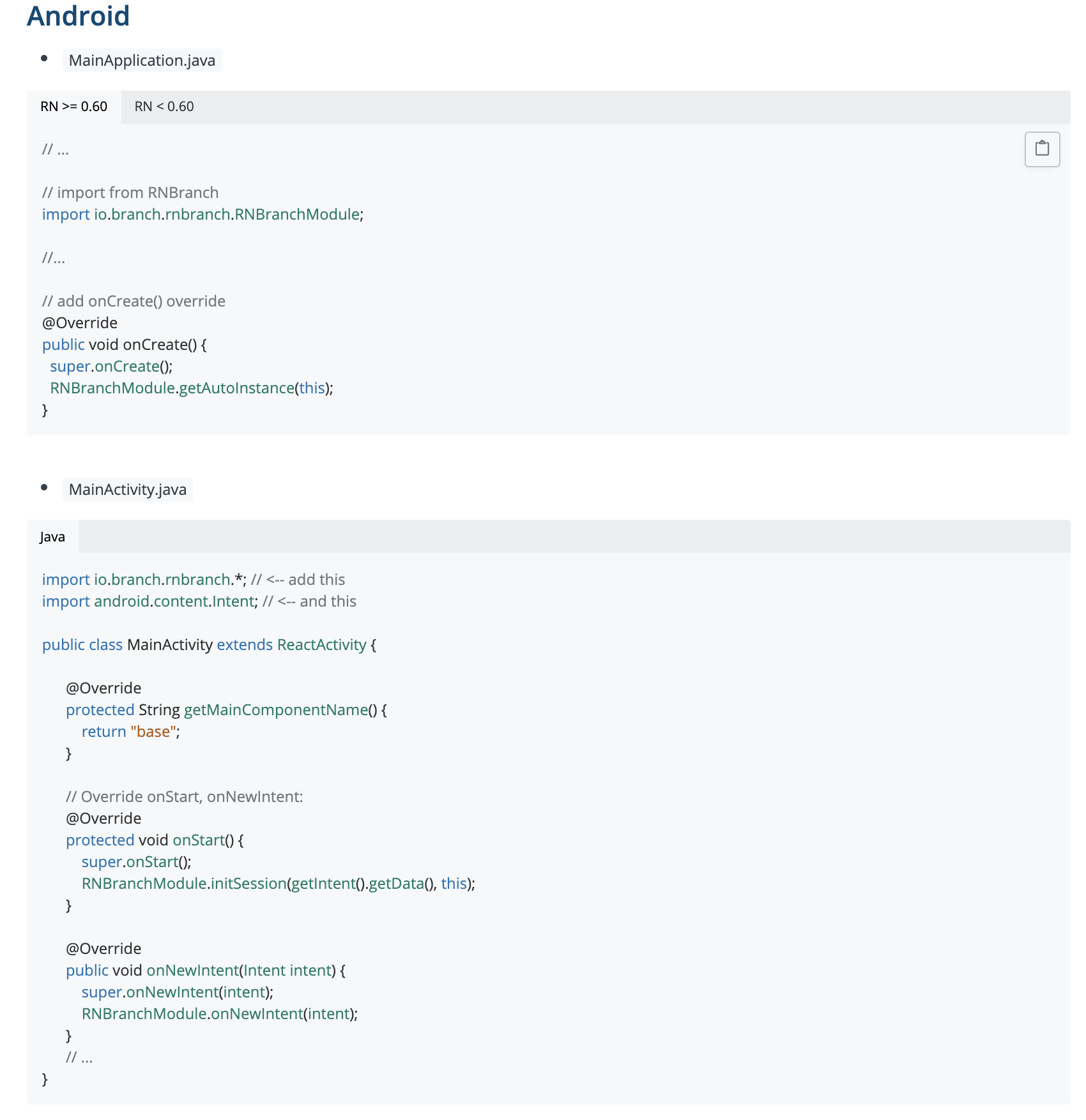Click the android.content.Intent import line
This screenshot has height=1120, width=1086.
[147, 601]
